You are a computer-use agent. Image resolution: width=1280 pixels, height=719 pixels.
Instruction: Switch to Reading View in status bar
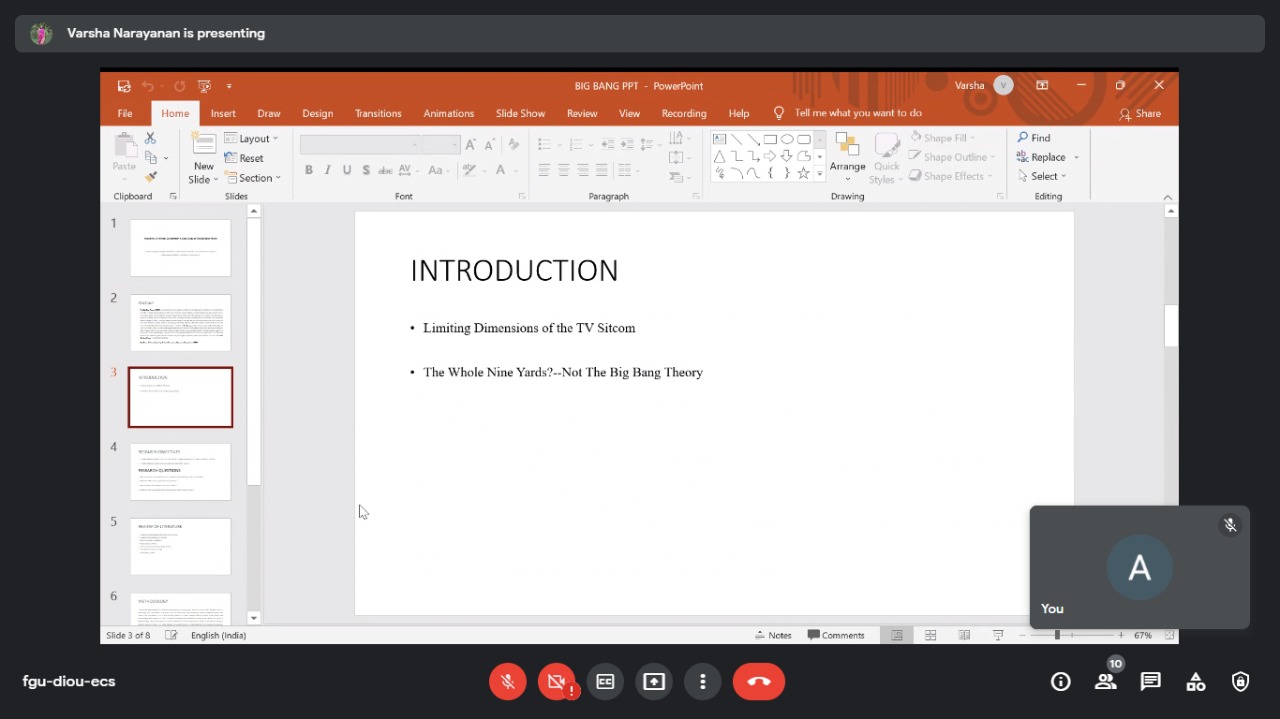964,635
